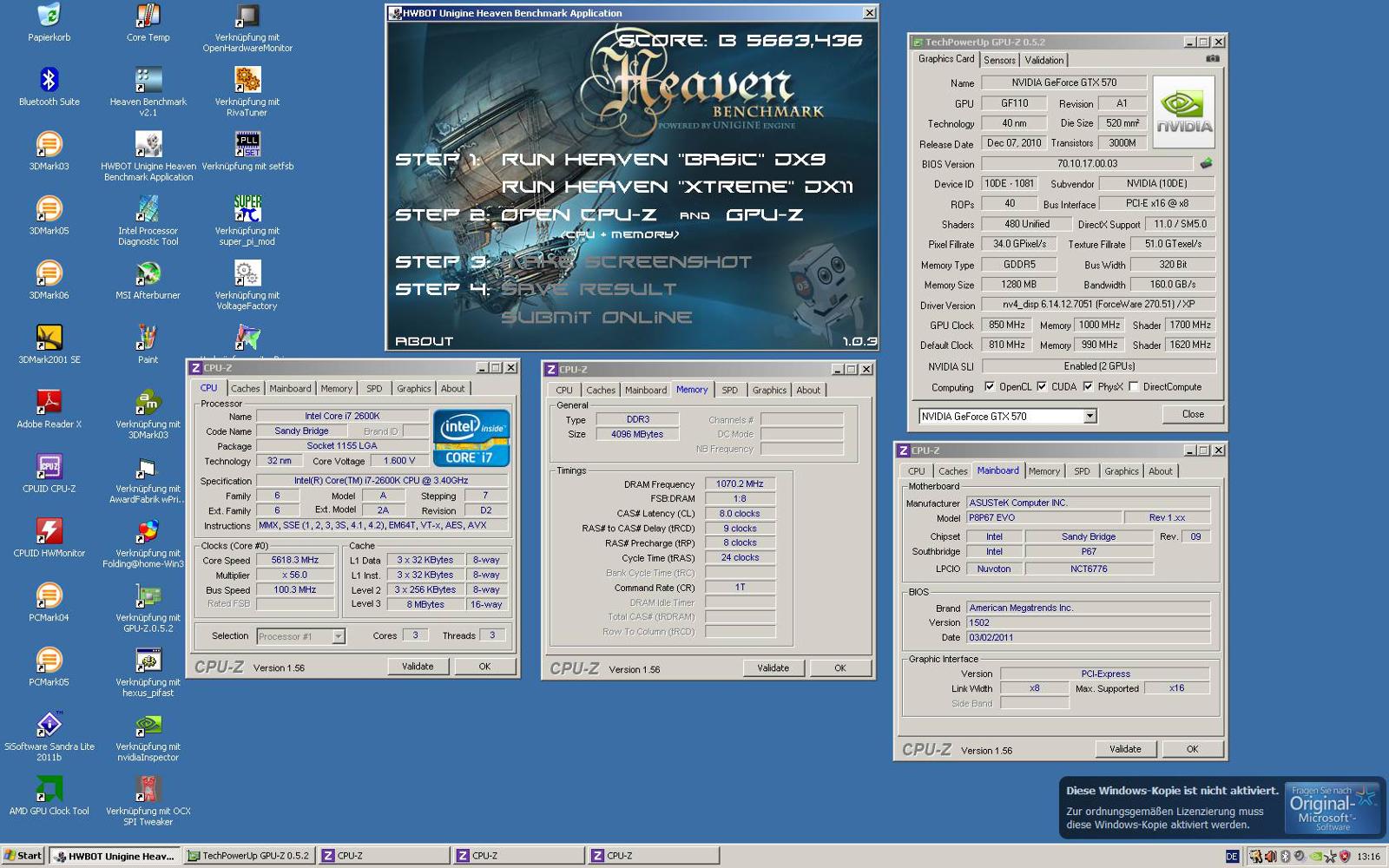
Task: Click HWBOT Unigine Heaven taskbar button
Action: [115, 856]
